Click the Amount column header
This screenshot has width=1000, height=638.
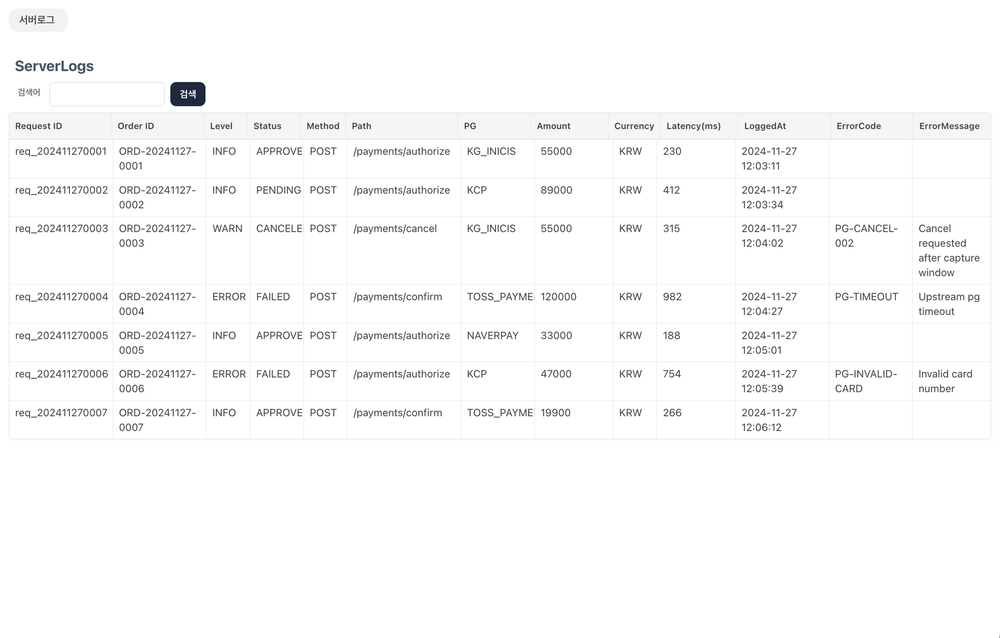(x=553, y=126)
